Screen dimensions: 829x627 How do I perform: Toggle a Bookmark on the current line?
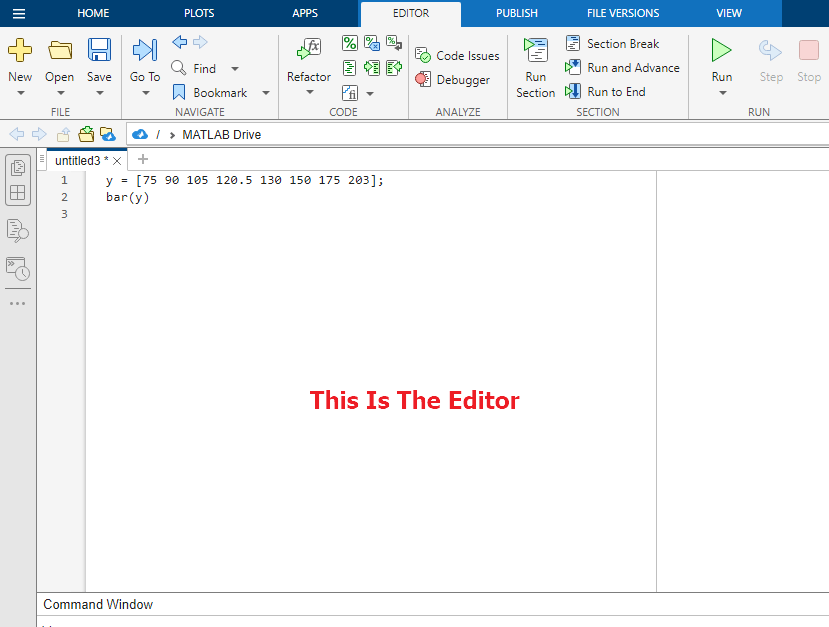coord(219,92)
